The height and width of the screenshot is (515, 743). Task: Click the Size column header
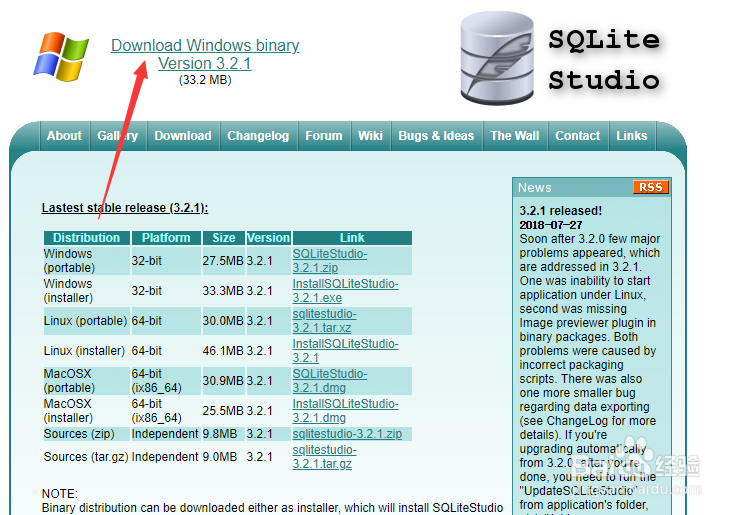[x=224, y=238]
